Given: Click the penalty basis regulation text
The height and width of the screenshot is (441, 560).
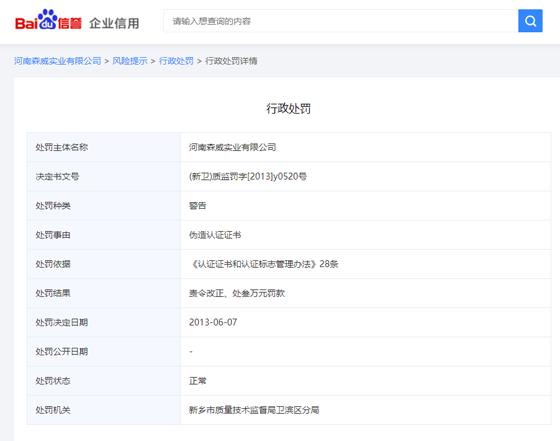Looking at the screenshot, I should (x=264, y=264).
